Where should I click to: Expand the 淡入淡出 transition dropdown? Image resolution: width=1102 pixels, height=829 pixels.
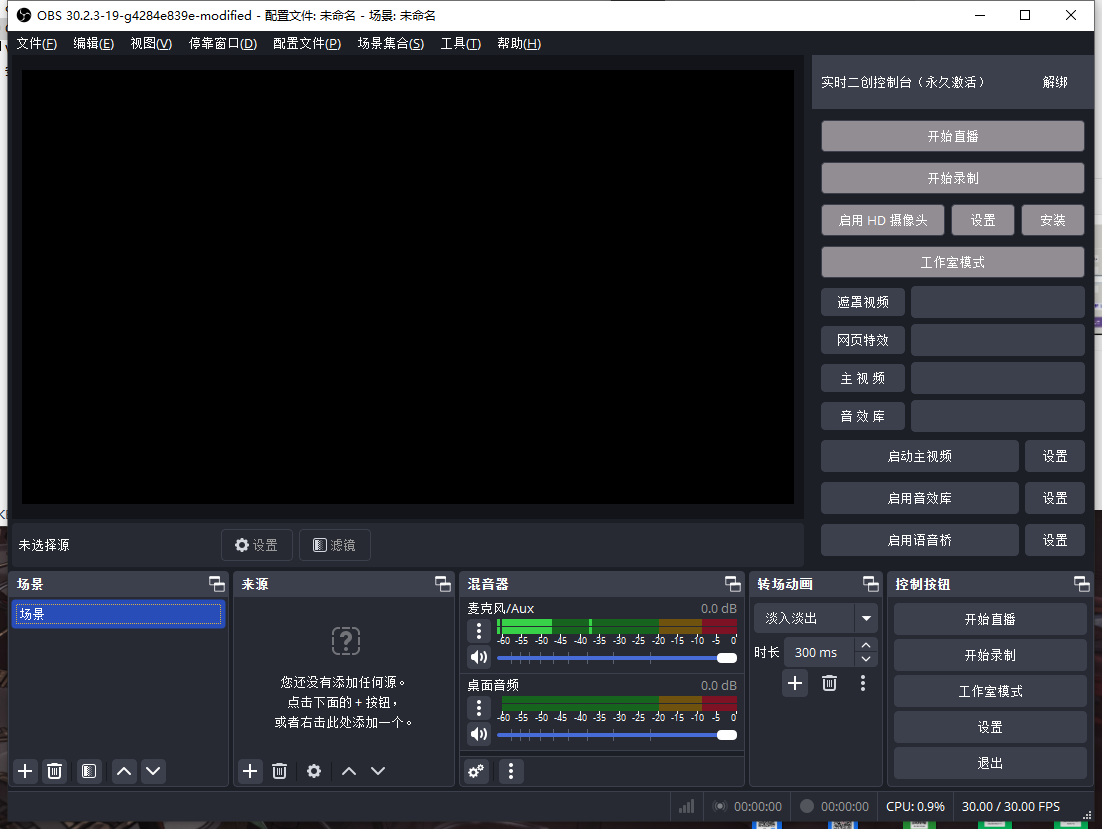[866, 619]
